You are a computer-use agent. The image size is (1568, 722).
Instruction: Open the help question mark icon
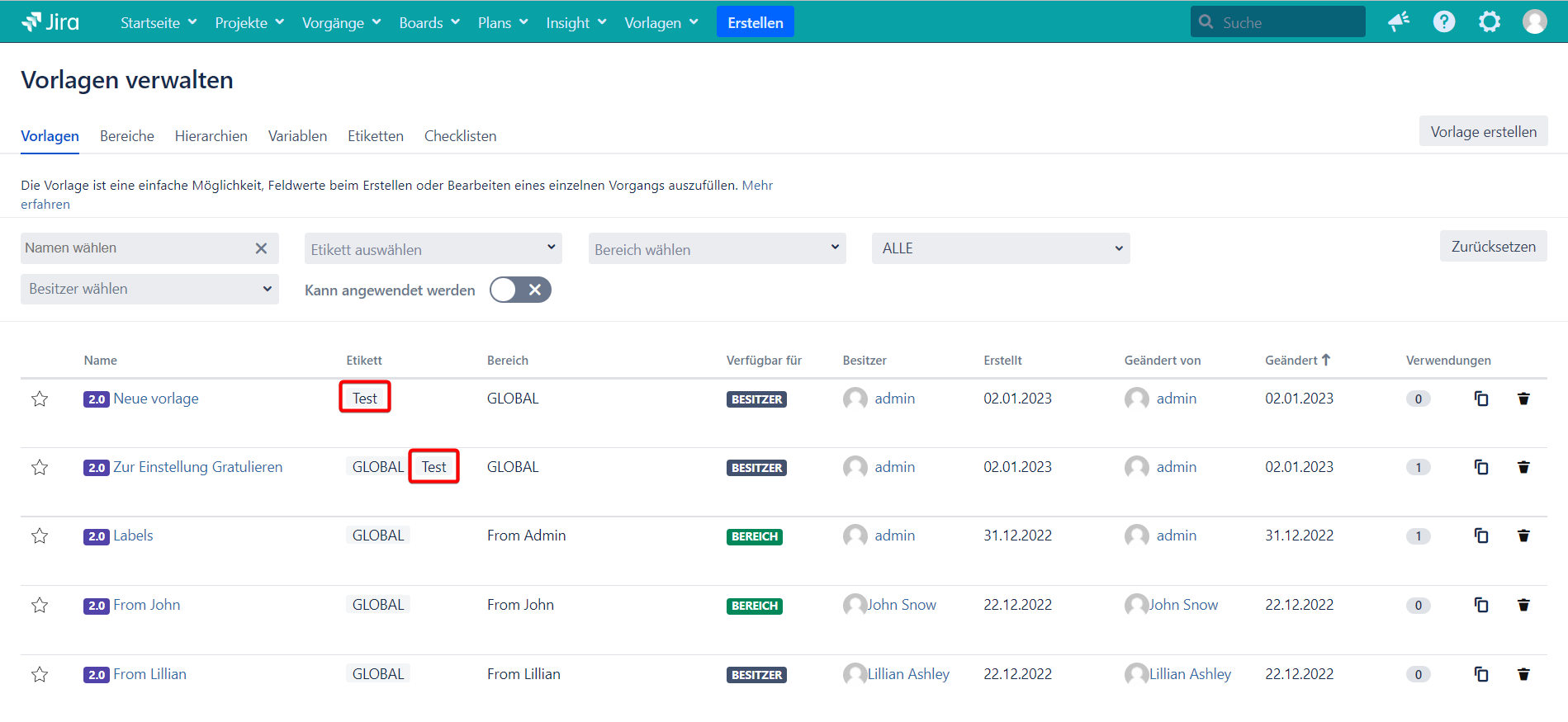point(1443,22)
